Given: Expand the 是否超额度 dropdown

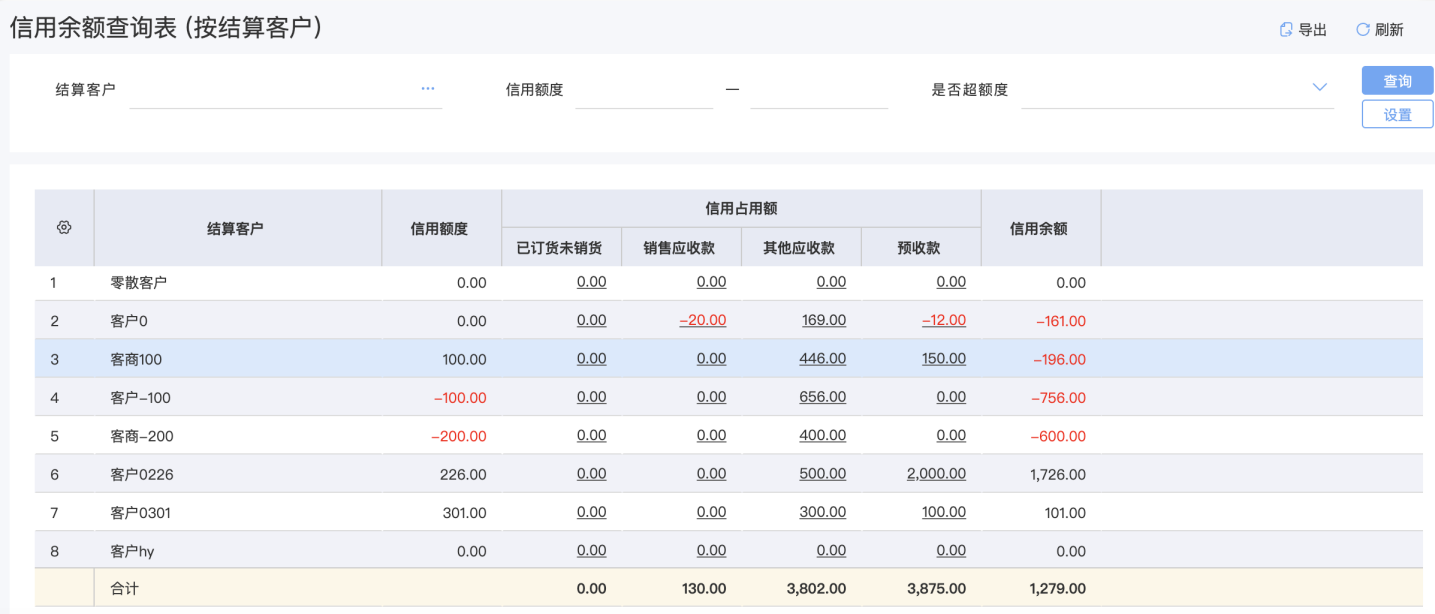Looking at the screenshot, I should coord(1319,88).
